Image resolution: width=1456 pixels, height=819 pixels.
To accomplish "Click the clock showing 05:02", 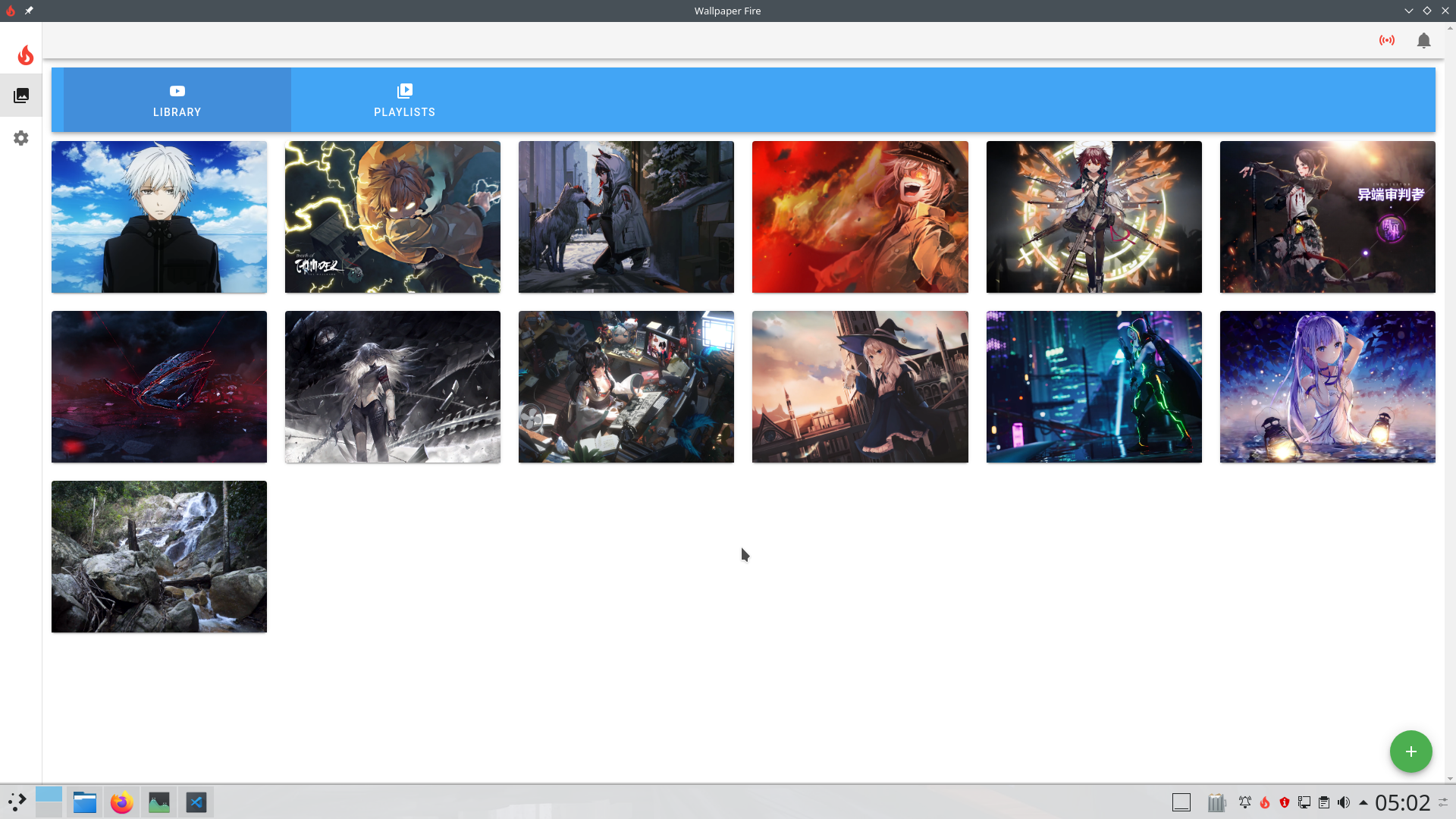I will pos(1402,802).
